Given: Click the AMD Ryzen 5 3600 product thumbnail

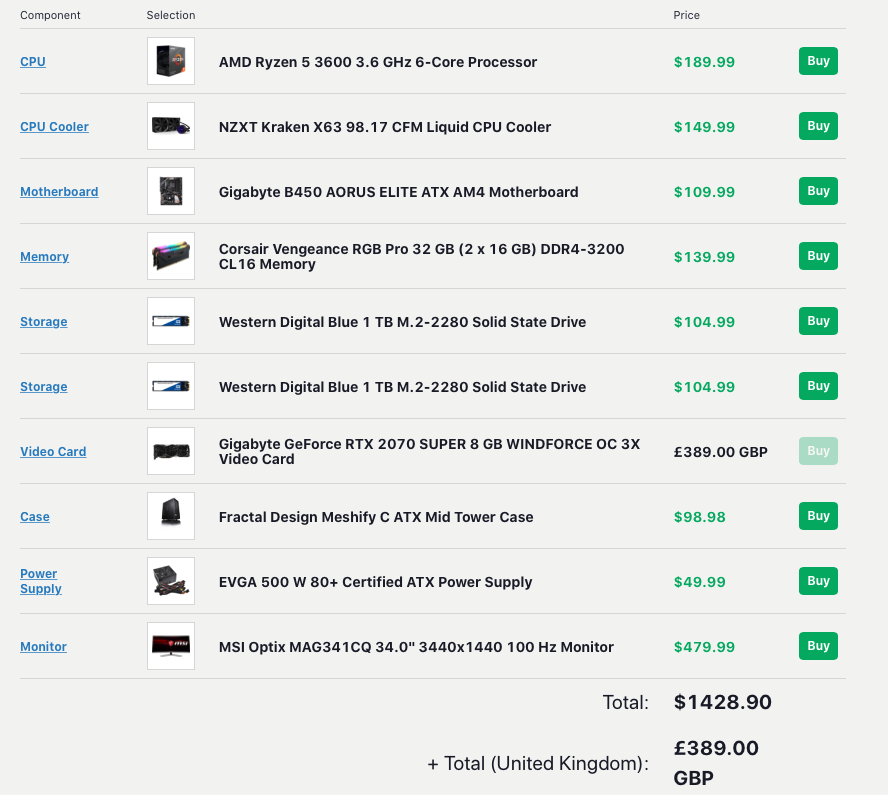Looking at the screenshot, I should coord(170,62).
